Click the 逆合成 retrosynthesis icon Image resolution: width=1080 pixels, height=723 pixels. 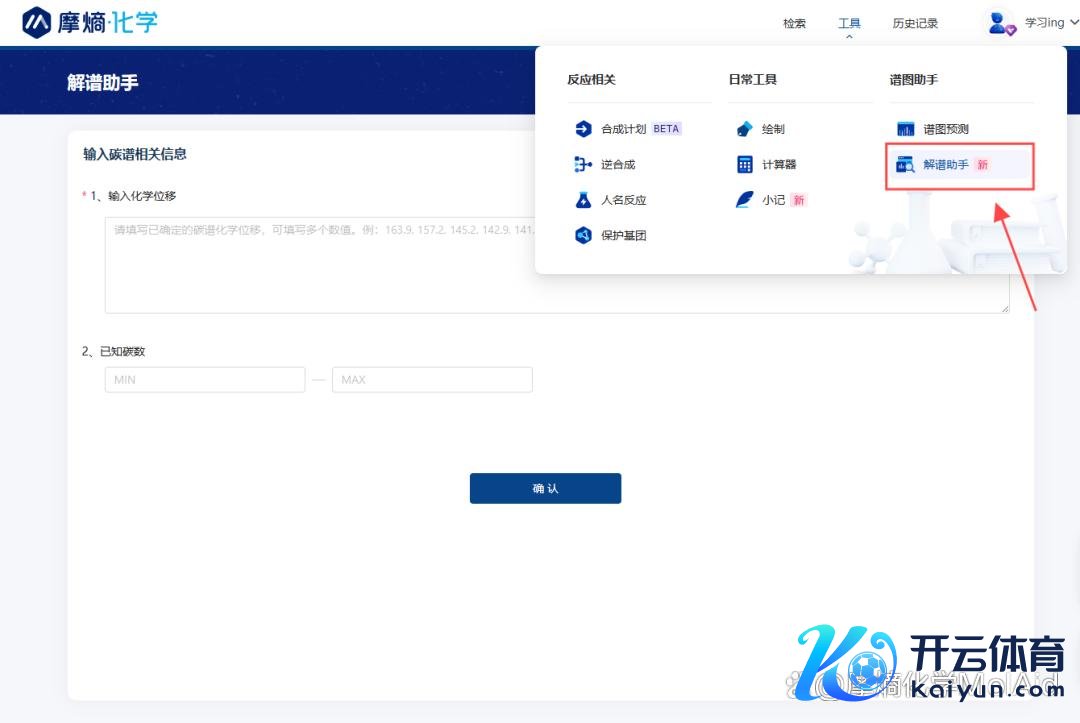point(583,165)
